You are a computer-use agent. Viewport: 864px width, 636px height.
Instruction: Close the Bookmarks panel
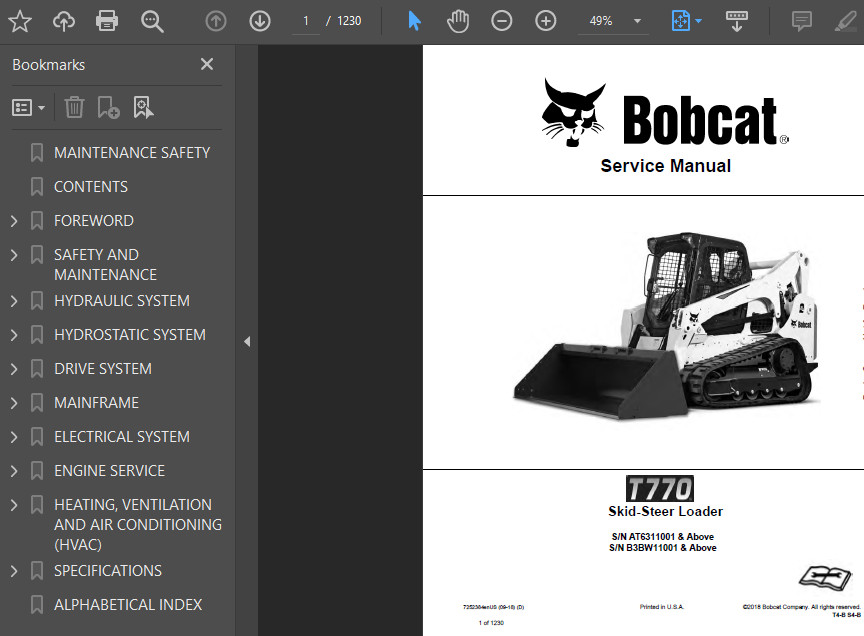coord(207,64)
